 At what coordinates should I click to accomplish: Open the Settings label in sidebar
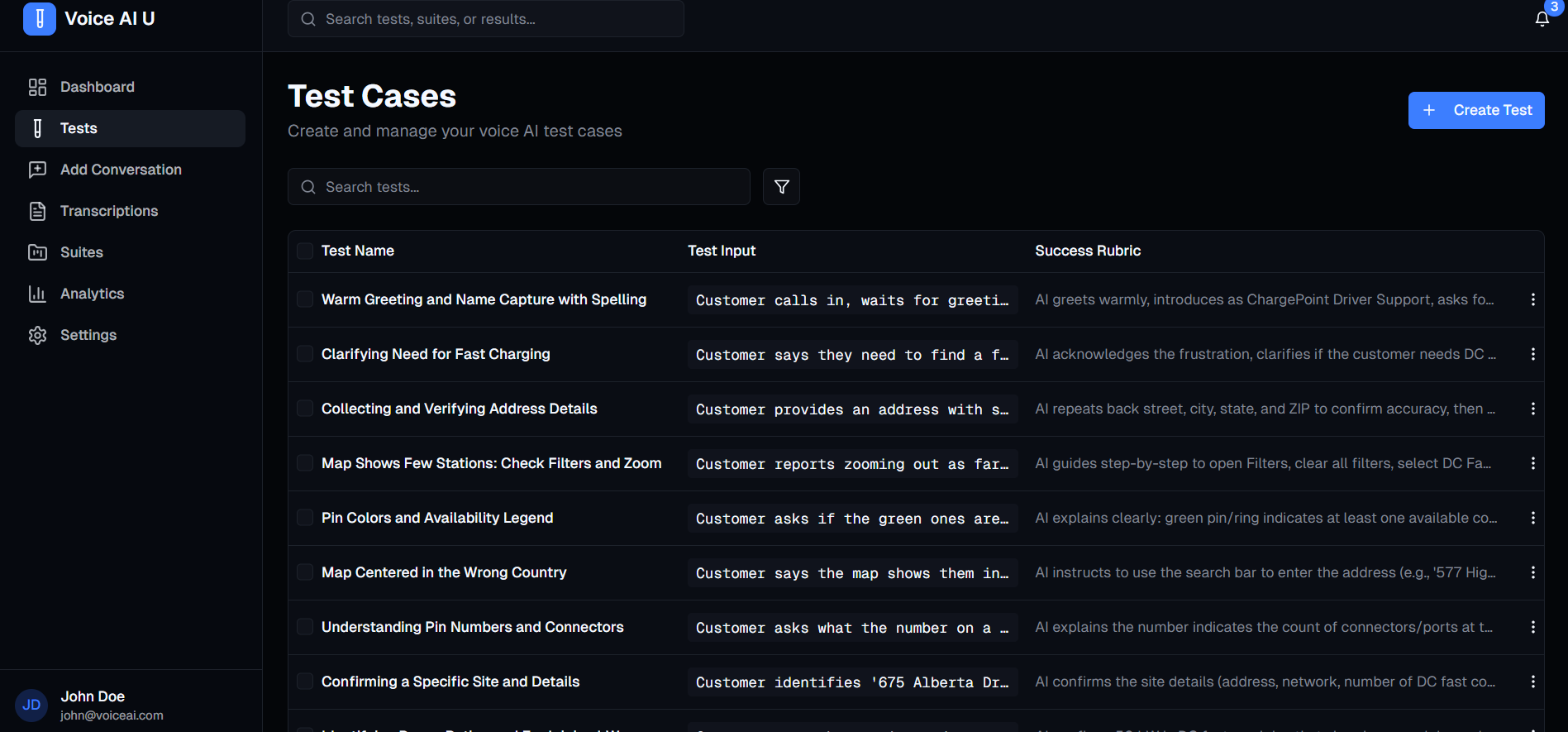(x=88, y=335)
